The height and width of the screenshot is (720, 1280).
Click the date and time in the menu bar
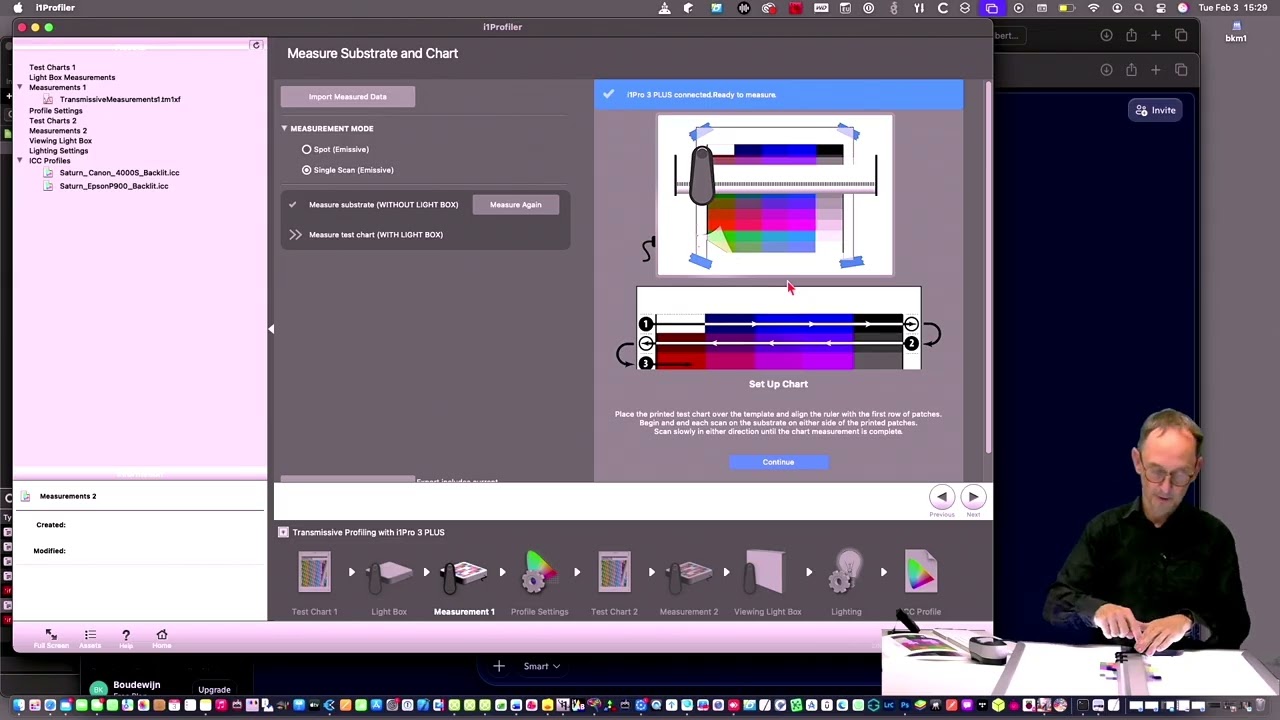pyautogui.click(x=1232, y=8)
